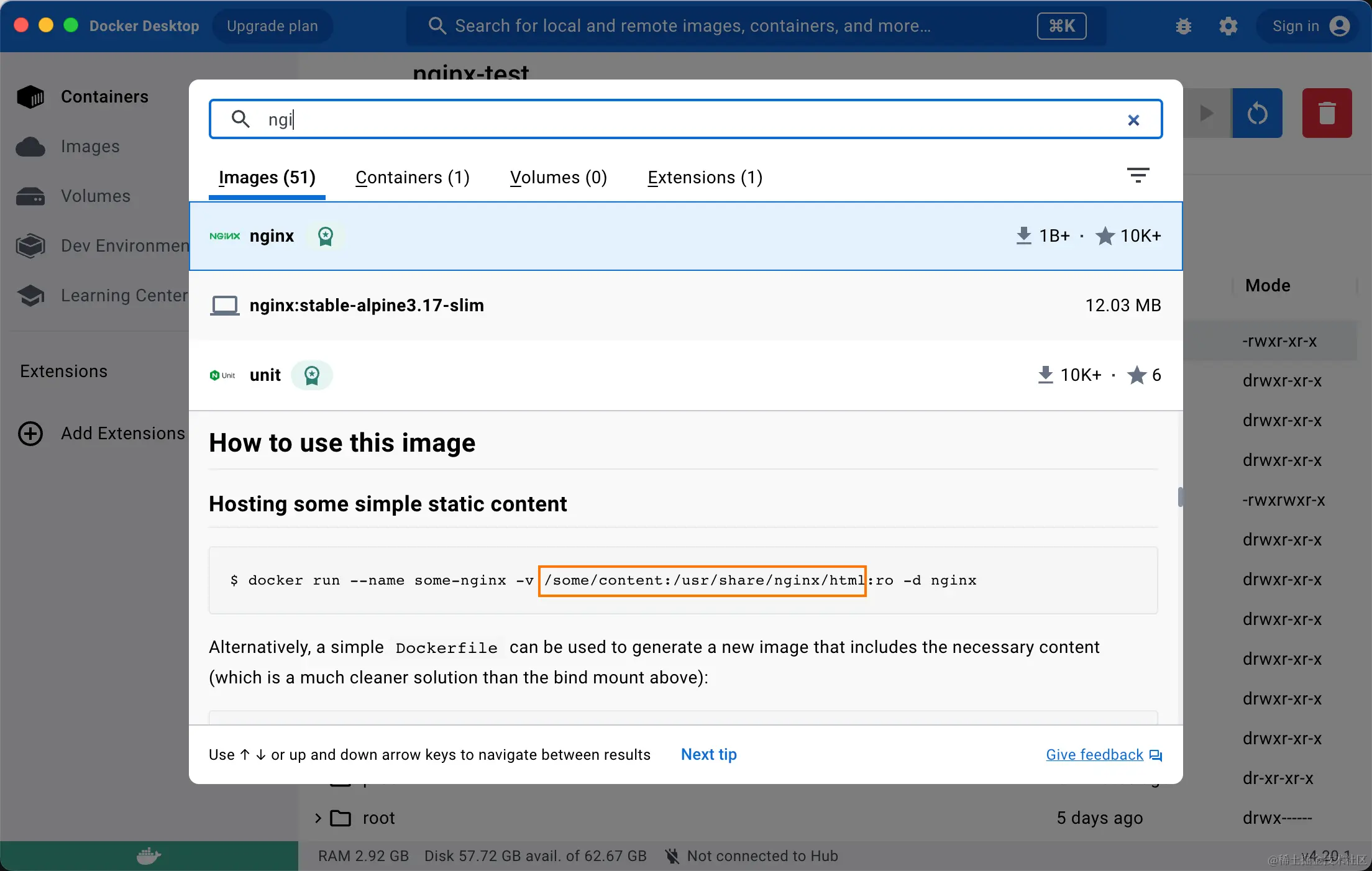Click the Docker whale status icon

149,856
